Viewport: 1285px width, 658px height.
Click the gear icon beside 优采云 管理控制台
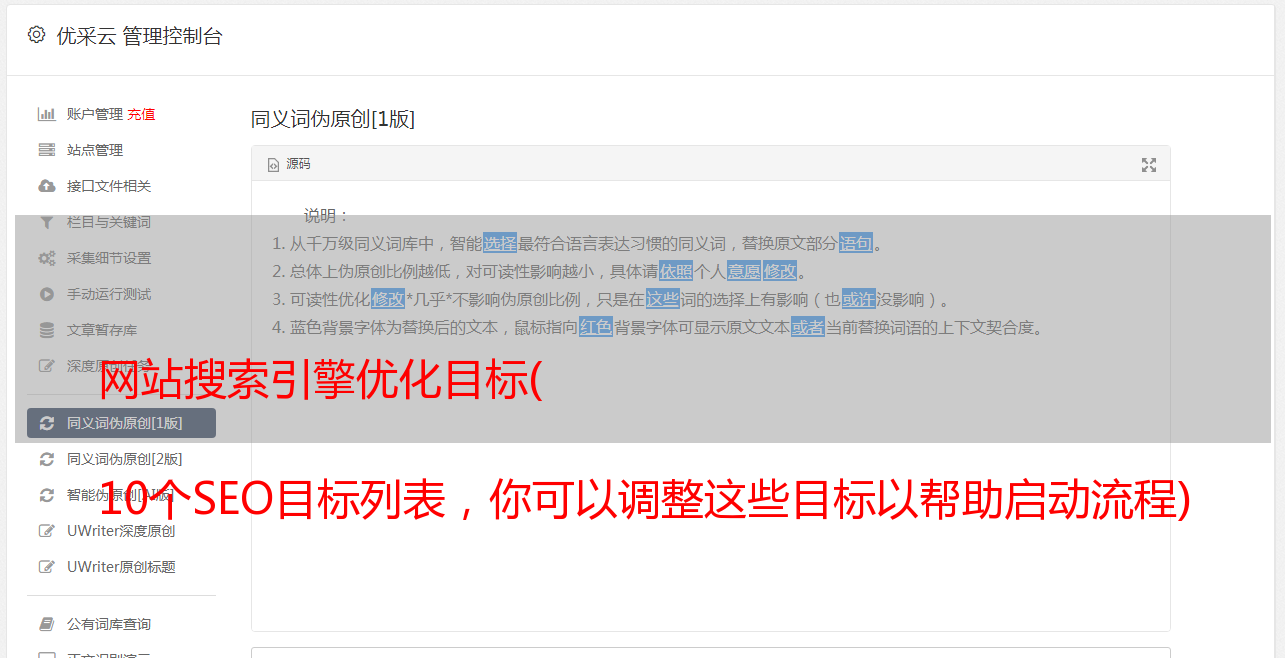[x=36, y=35]
